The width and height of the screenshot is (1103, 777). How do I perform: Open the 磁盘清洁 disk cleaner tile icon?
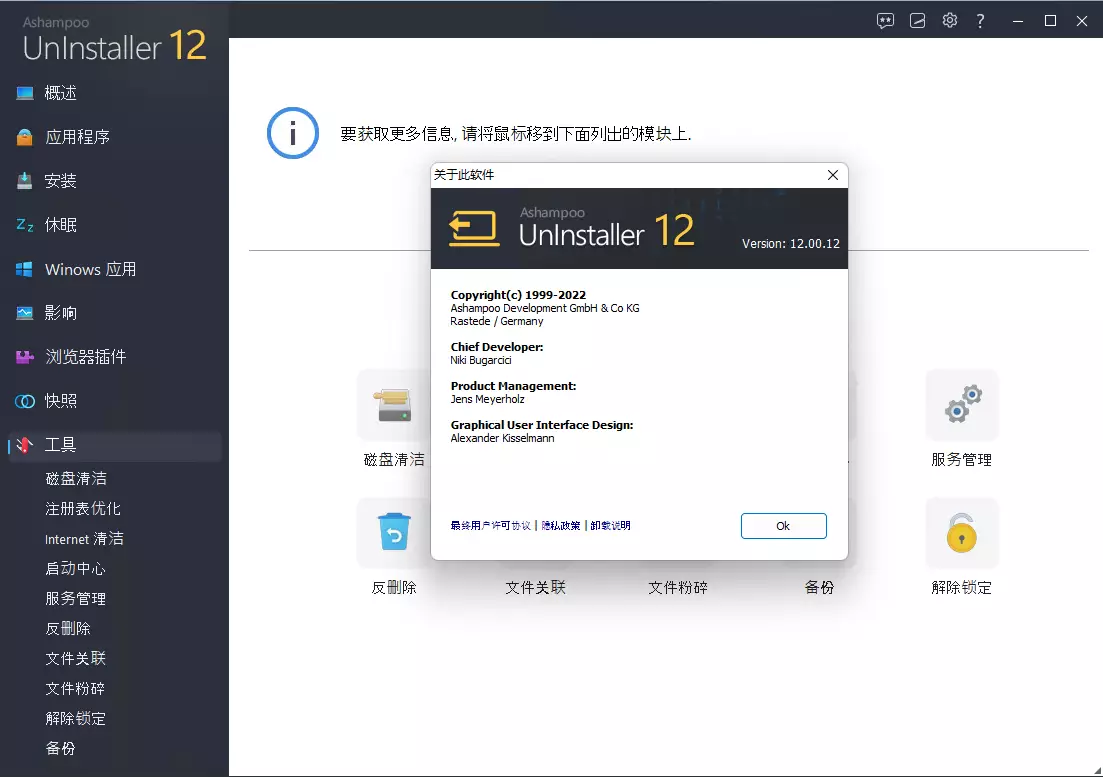394,405
